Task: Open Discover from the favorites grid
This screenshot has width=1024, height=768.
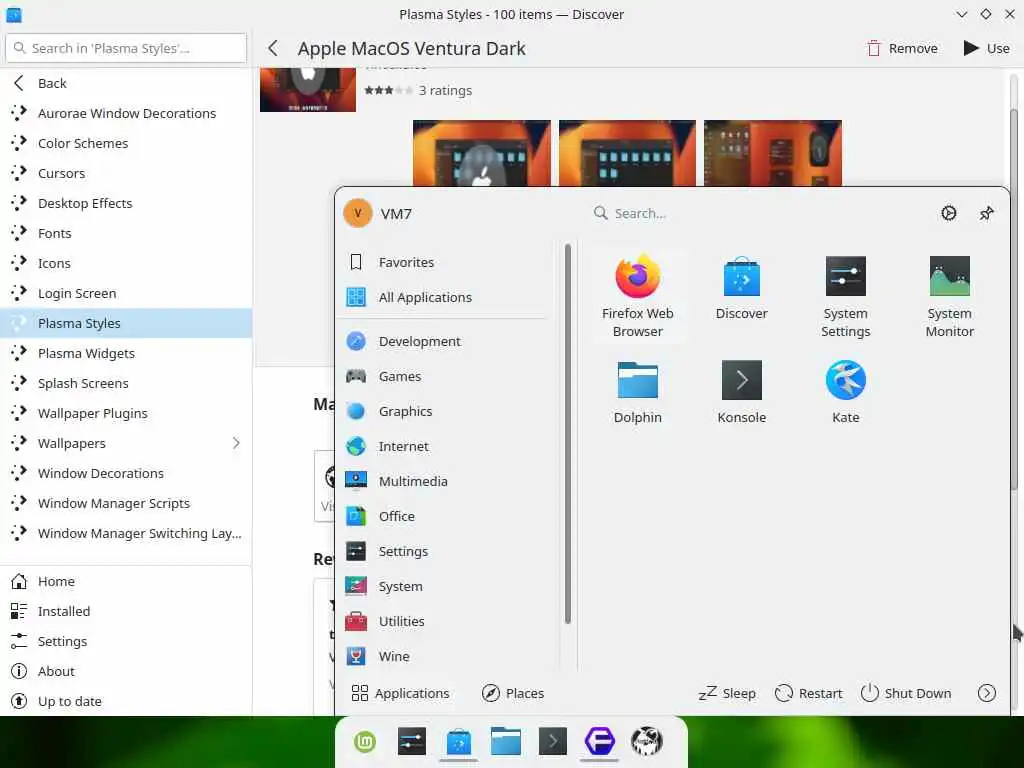Action: pyautogui.click(x=741, y=288)
